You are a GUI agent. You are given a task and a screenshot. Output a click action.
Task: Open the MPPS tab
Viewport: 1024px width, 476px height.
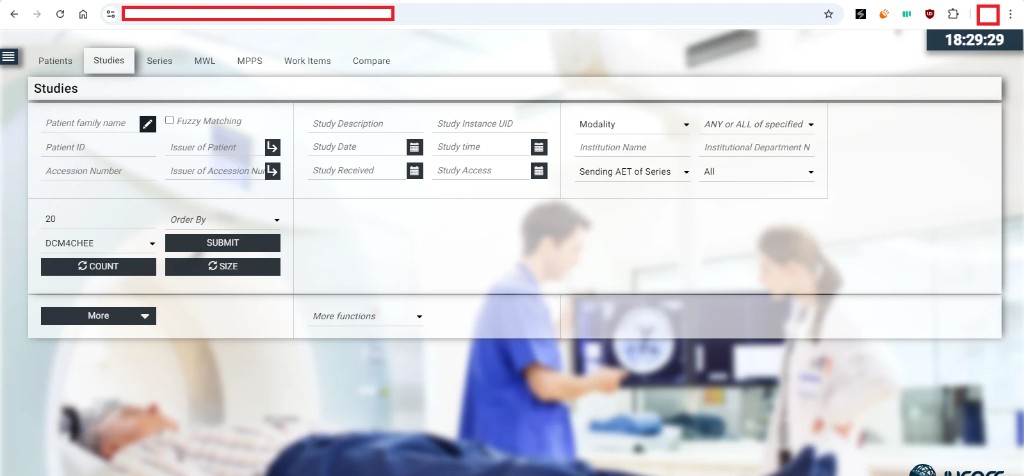(x=249, y=61)
